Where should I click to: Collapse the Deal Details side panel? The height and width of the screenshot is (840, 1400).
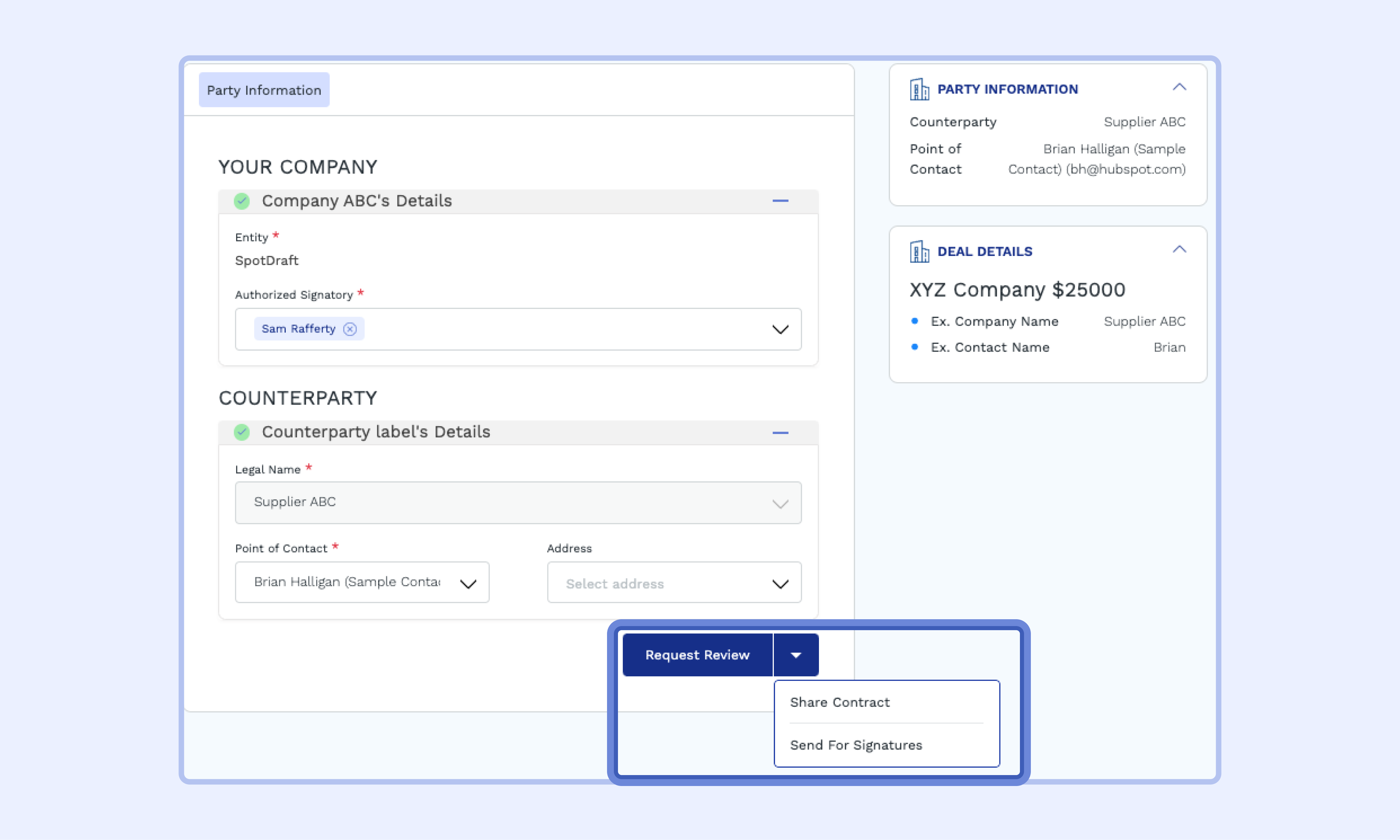[x=1179, y=249]
